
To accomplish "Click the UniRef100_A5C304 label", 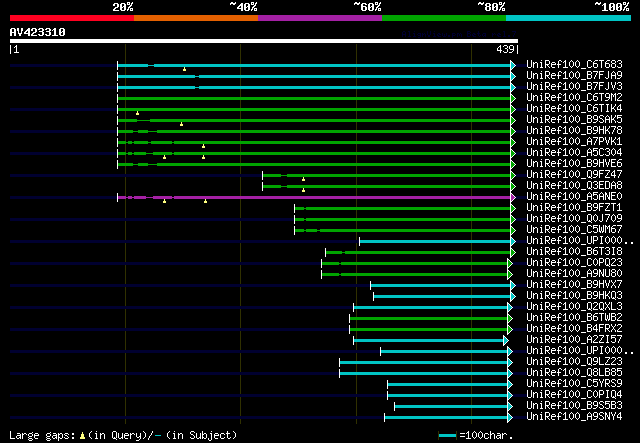I will coord(574,153).
